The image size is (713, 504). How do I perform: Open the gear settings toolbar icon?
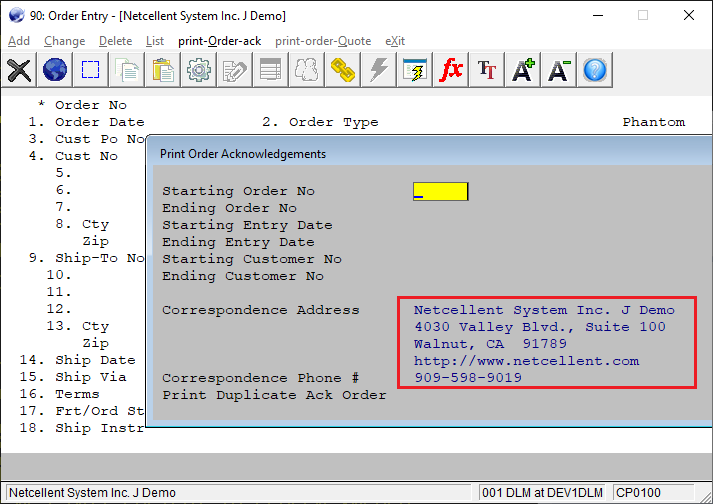coord(199,70)
